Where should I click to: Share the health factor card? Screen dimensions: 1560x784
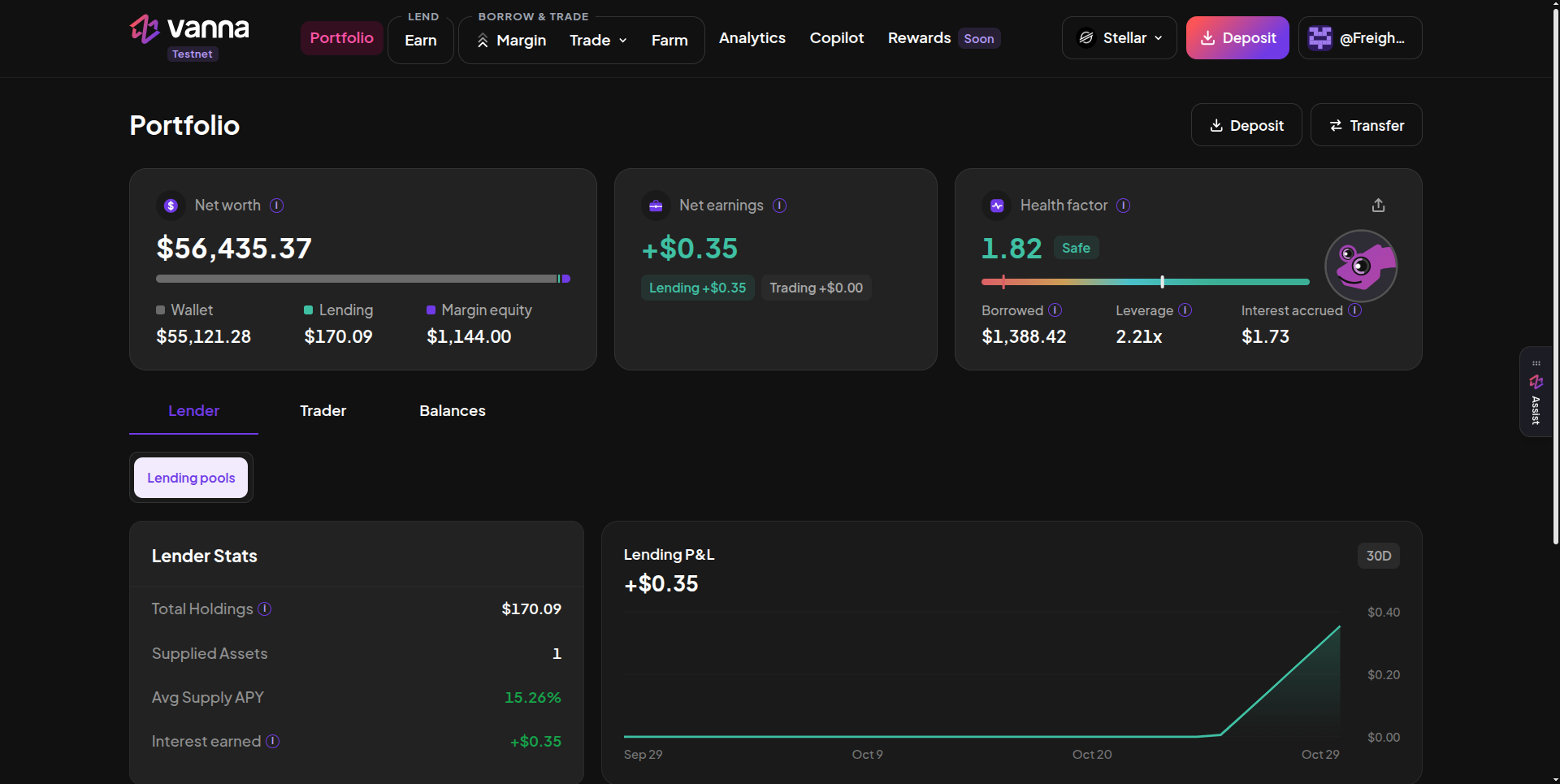1378,206
